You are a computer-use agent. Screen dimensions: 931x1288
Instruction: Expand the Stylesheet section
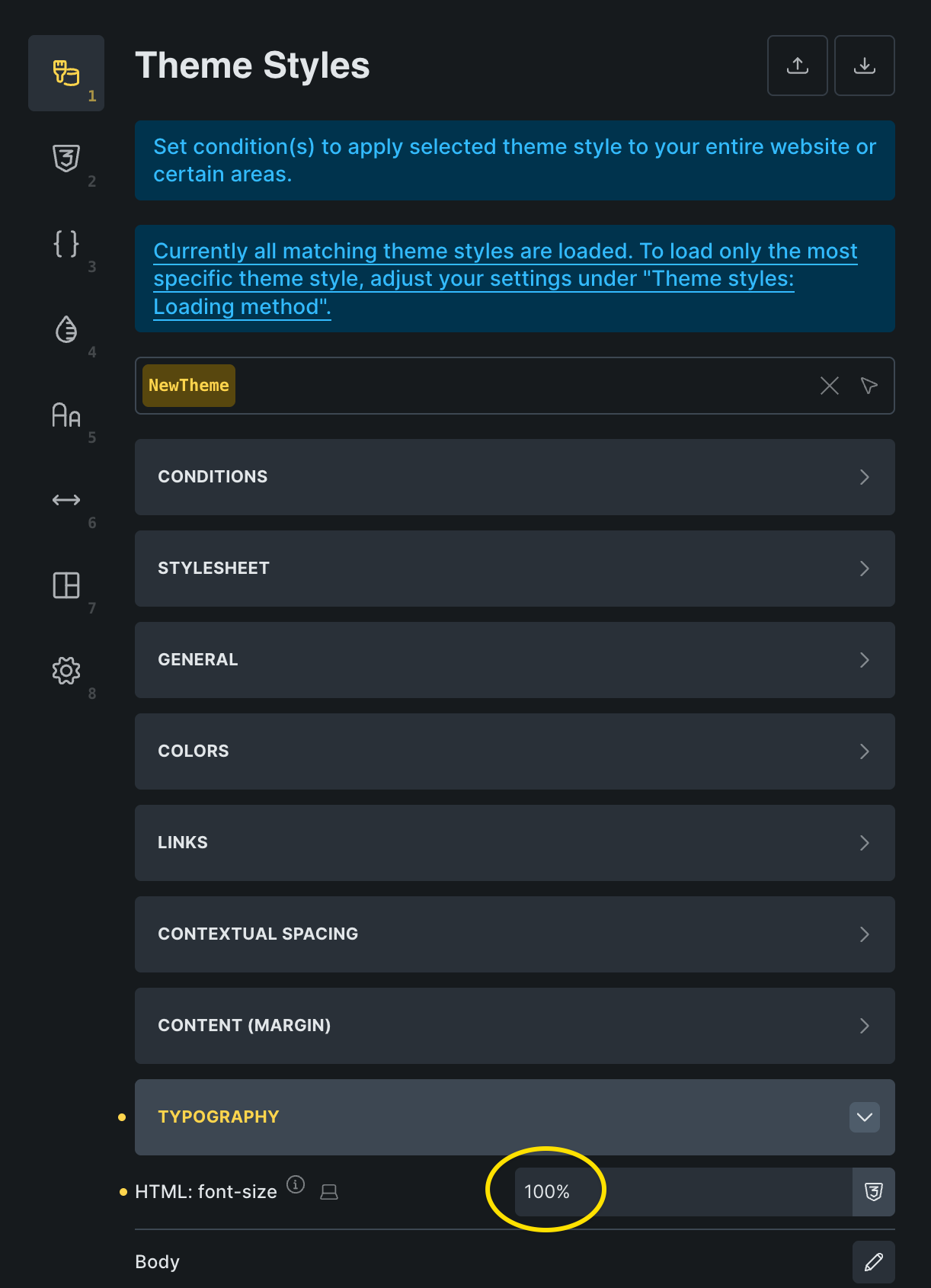click(514, 569)
